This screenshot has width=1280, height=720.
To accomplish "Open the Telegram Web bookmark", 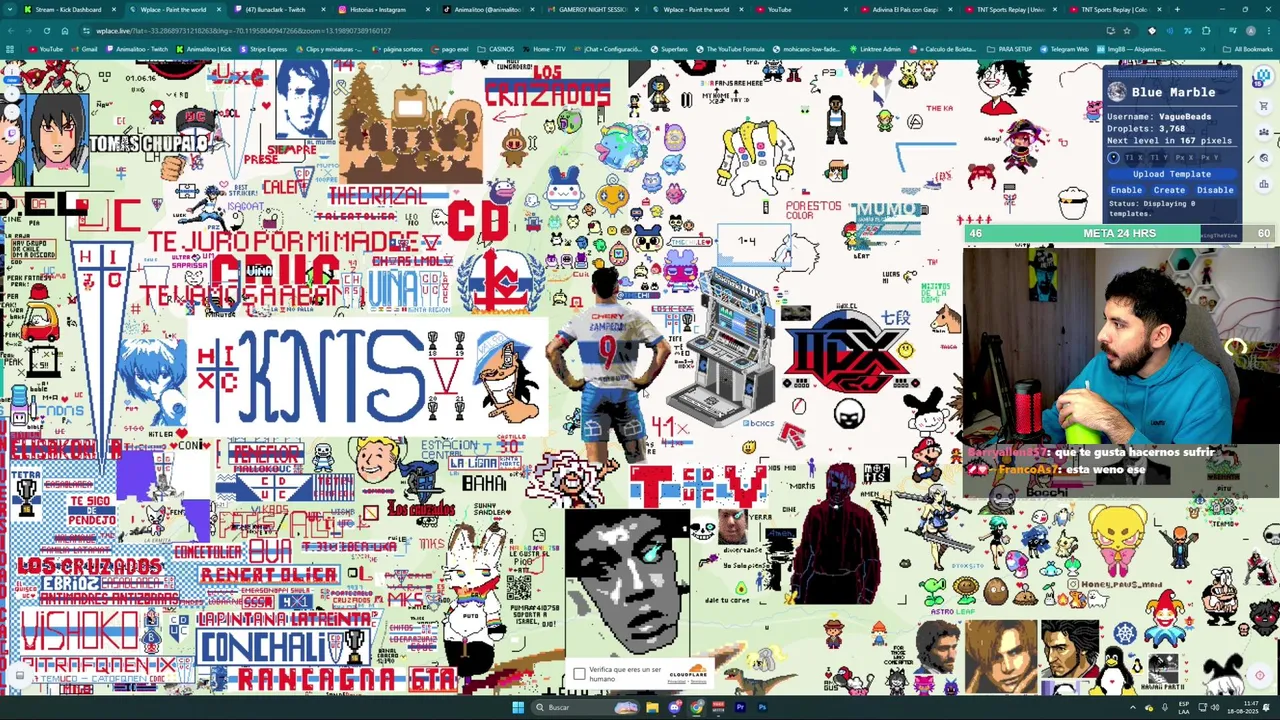I will point(1064,49).
